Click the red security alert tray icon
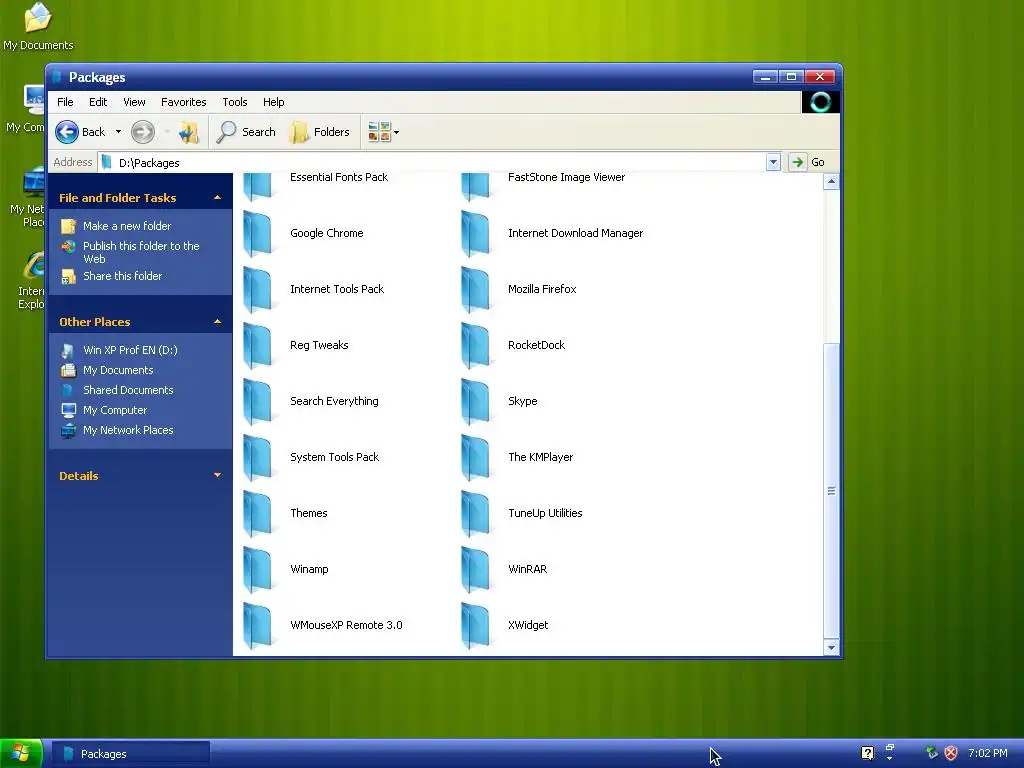 tap(951, 753)
